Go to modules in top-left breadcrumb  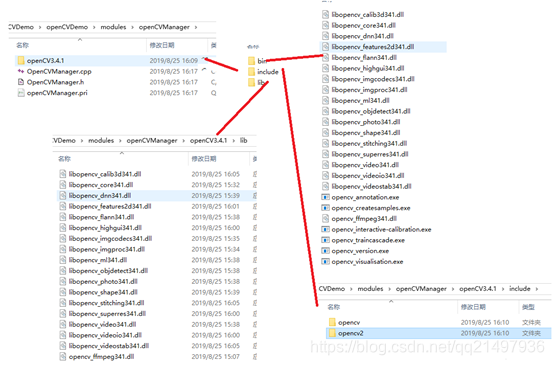113,27
